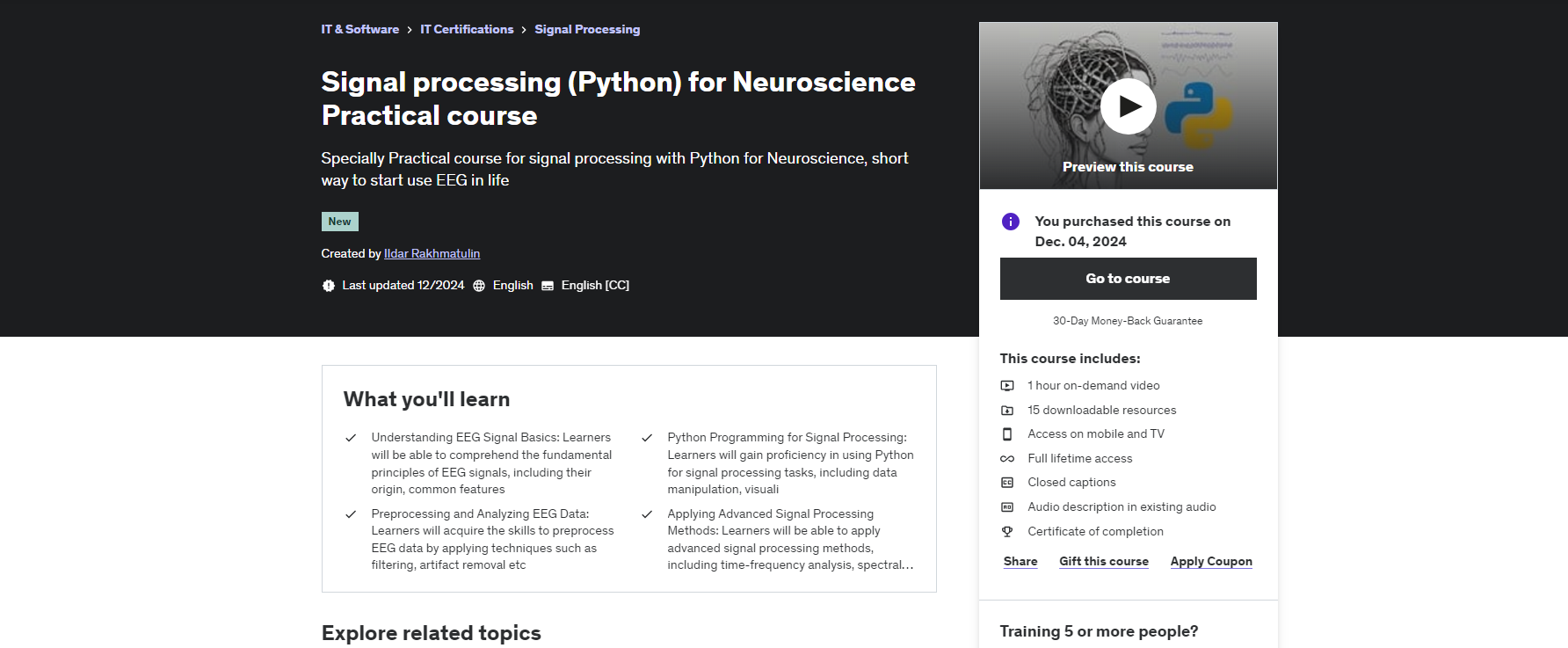Click the purple purchase info icon
The width and height of the screenshot is (1568, 648).
[x=1011, y=222]
